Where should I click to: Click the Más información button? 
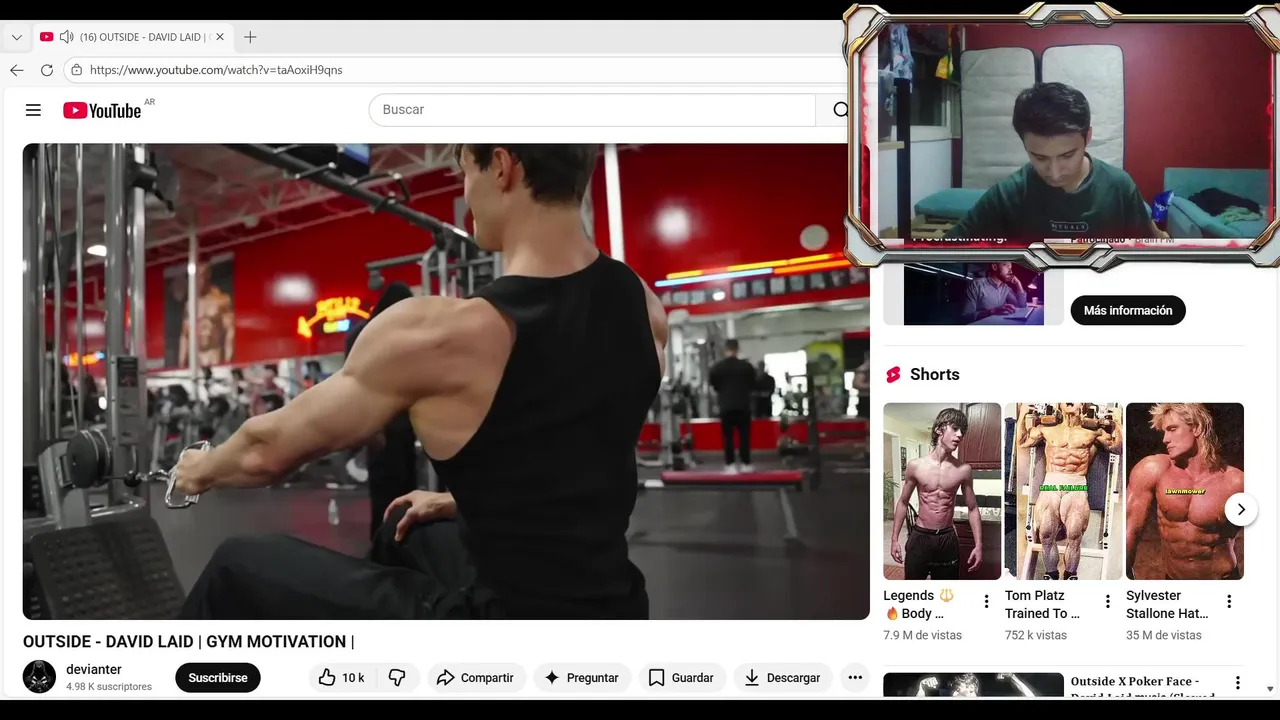click(x=1128, y=310)
